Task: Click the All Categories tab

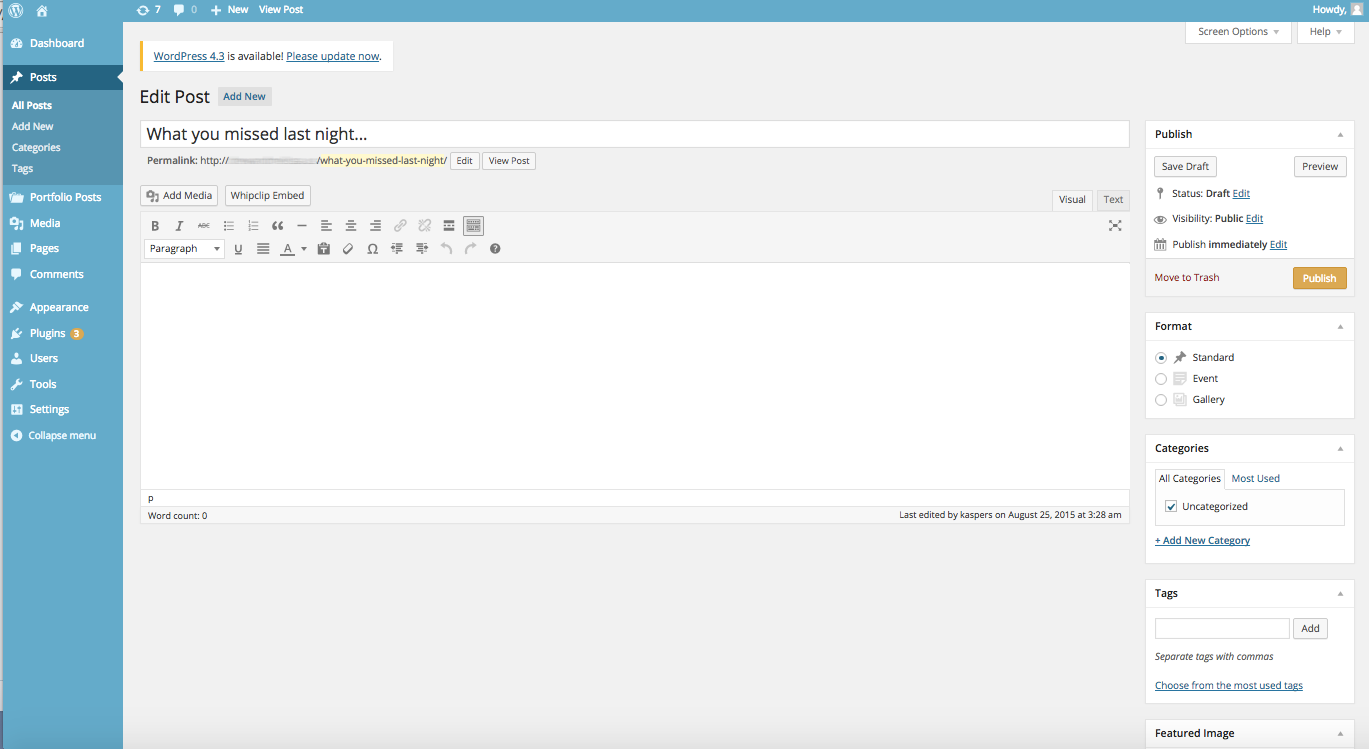Action: coord(1190,479)
